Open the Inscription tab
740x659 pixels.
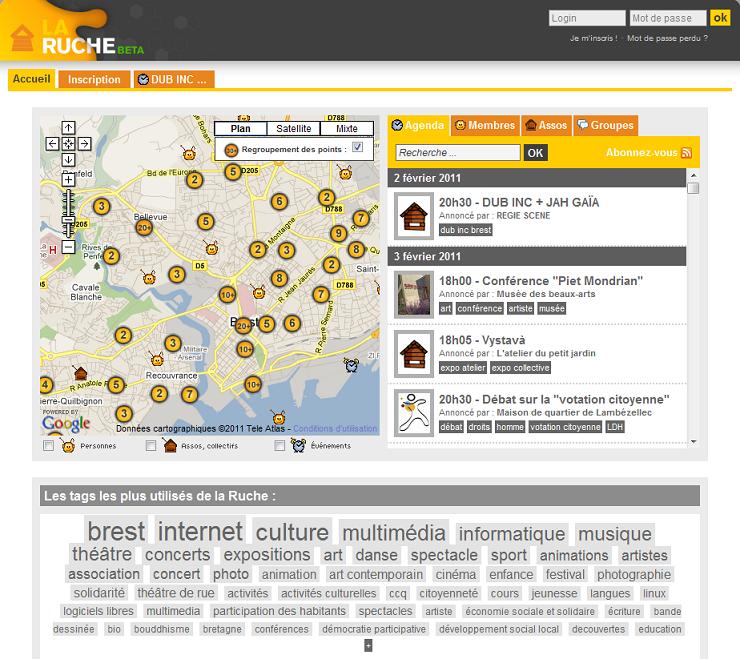point(94,79)
